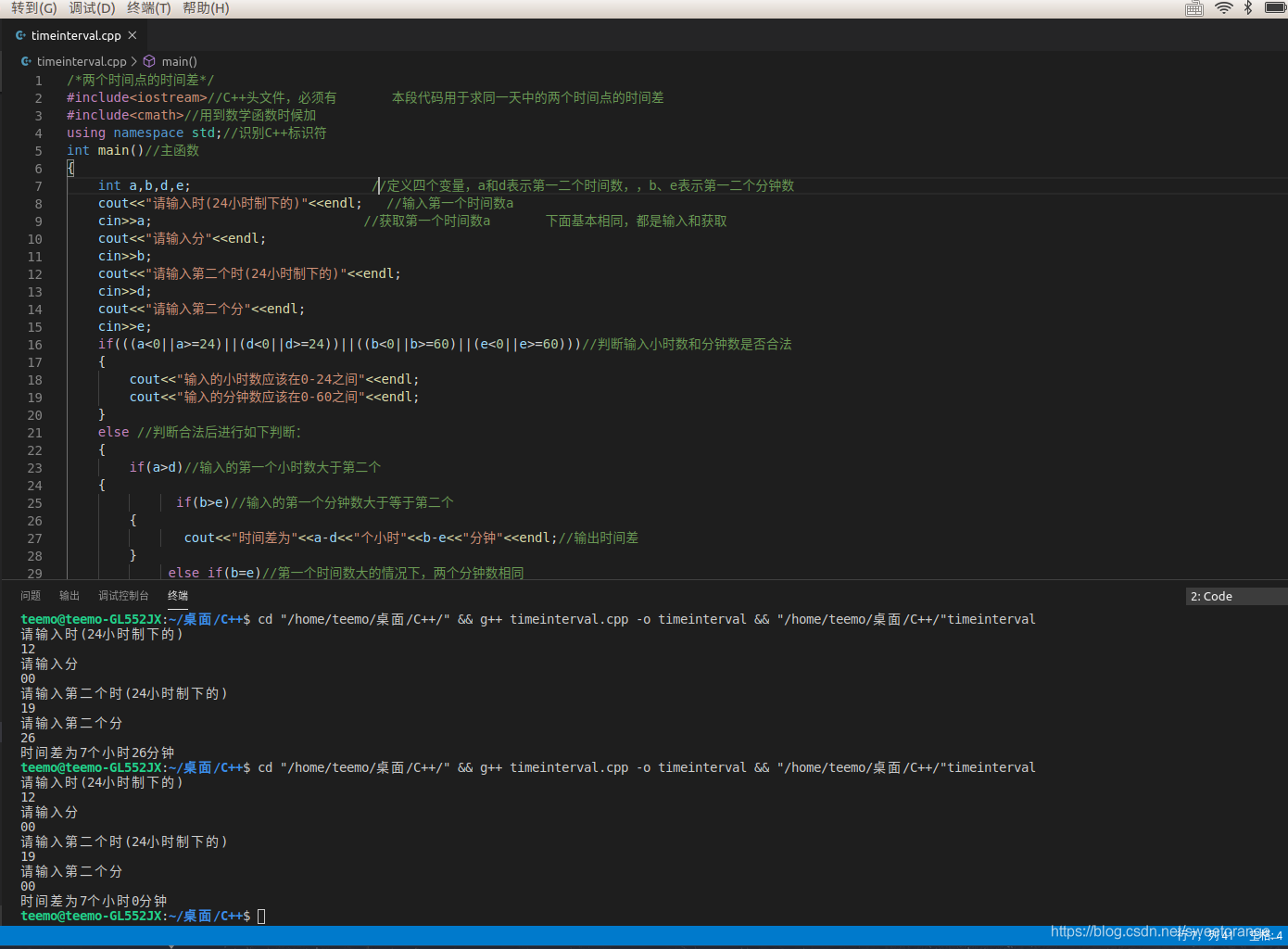The height and width of the screenshot is (949, 1288).
Task: Click the '本段代码用于求同一天中的两个时间点的时间差' comment
Action: tap(528, 97)
